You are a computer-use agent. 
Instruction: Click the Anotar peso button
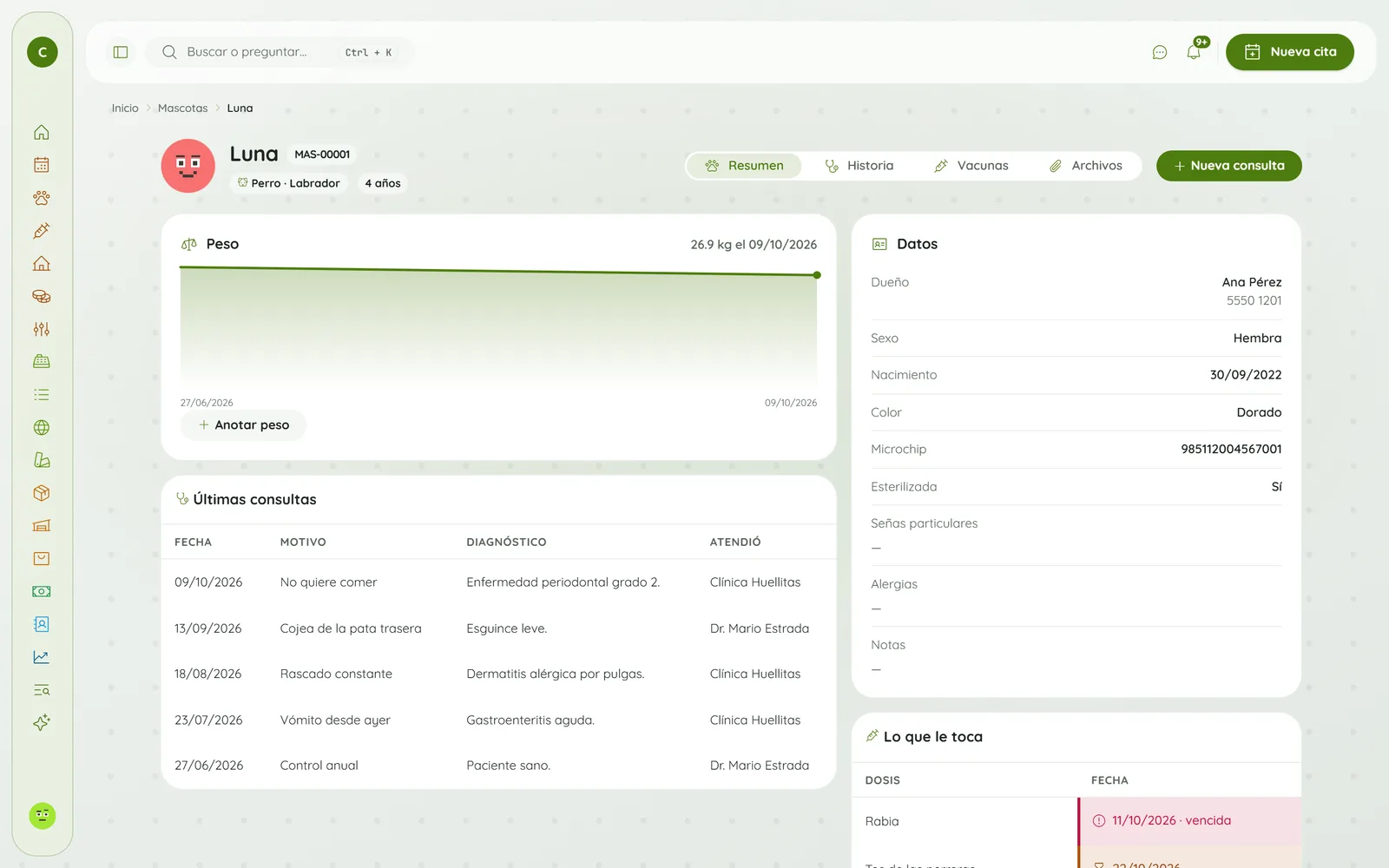[x=244, y=425]
